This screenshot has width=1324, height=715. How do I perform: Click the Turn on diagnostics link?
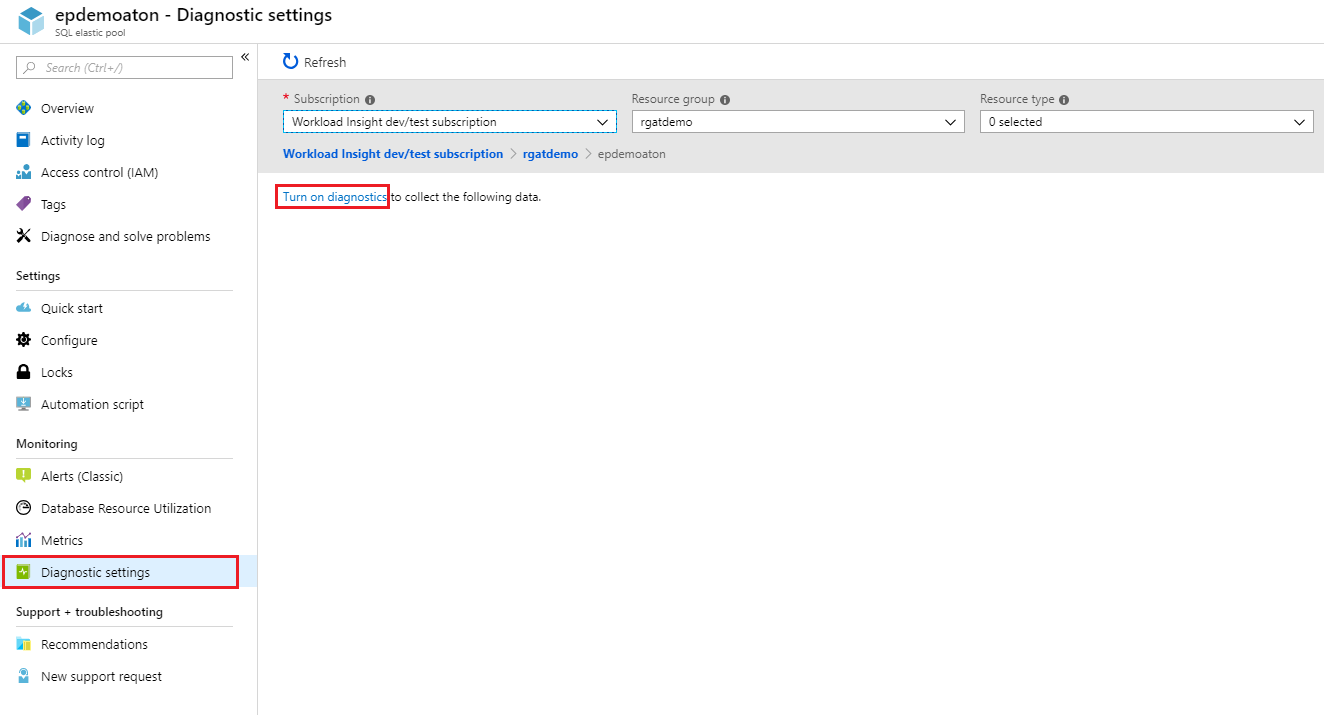[x=332, y=196]
